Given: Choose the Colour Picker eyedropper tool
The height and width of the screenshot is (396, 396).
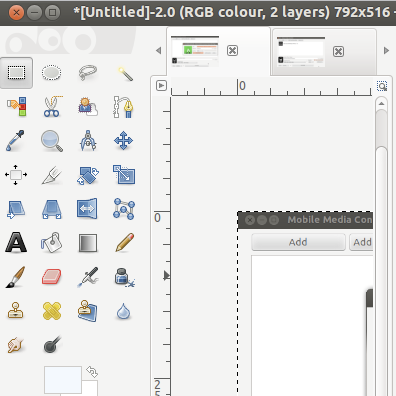Looking at the screenshot, I should pyautogui.click(x=15, y=141).
